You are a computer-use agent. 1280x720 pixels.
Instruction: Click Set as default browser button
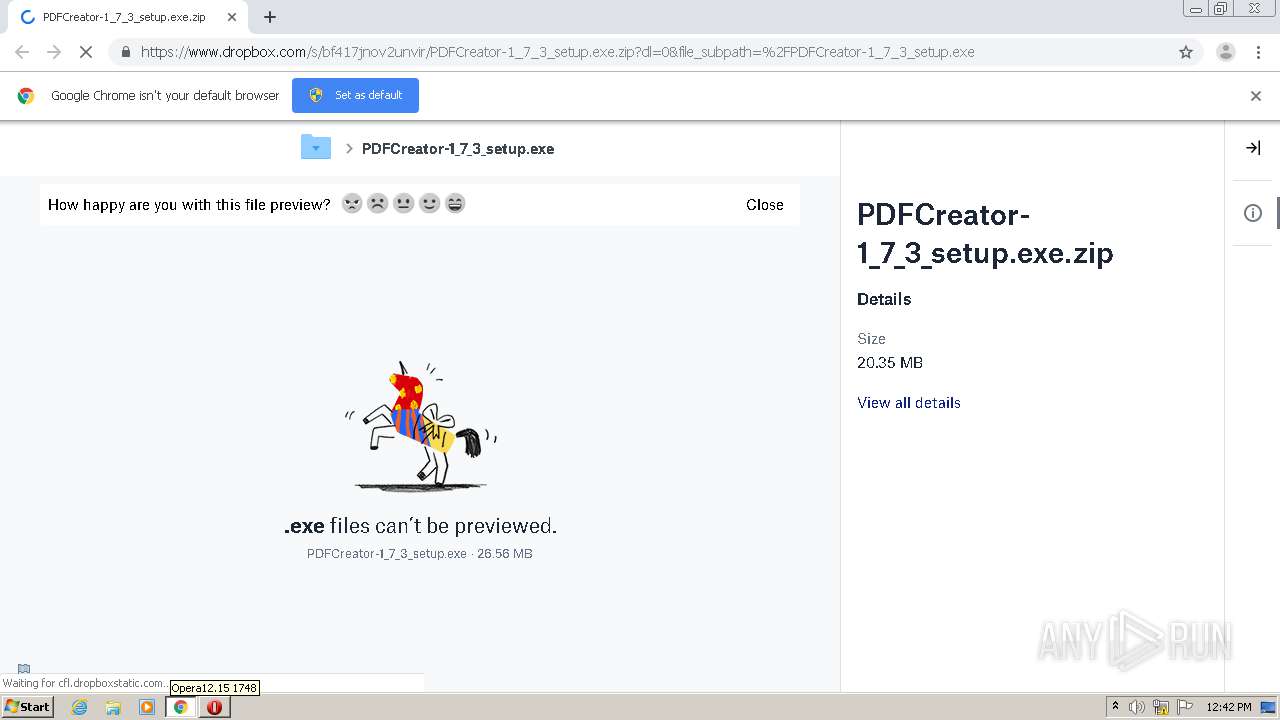pos(355,95)
